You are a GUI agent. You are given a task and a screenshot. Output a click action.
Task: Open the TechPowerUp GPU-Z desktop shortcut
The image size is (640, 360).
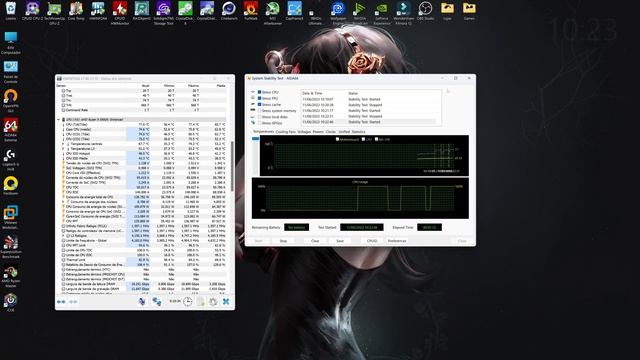tap(54, 12)
